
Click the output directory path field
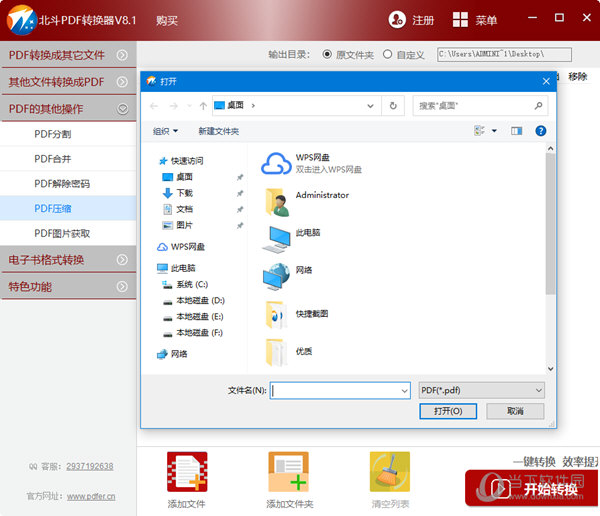[x=504, y=54]
